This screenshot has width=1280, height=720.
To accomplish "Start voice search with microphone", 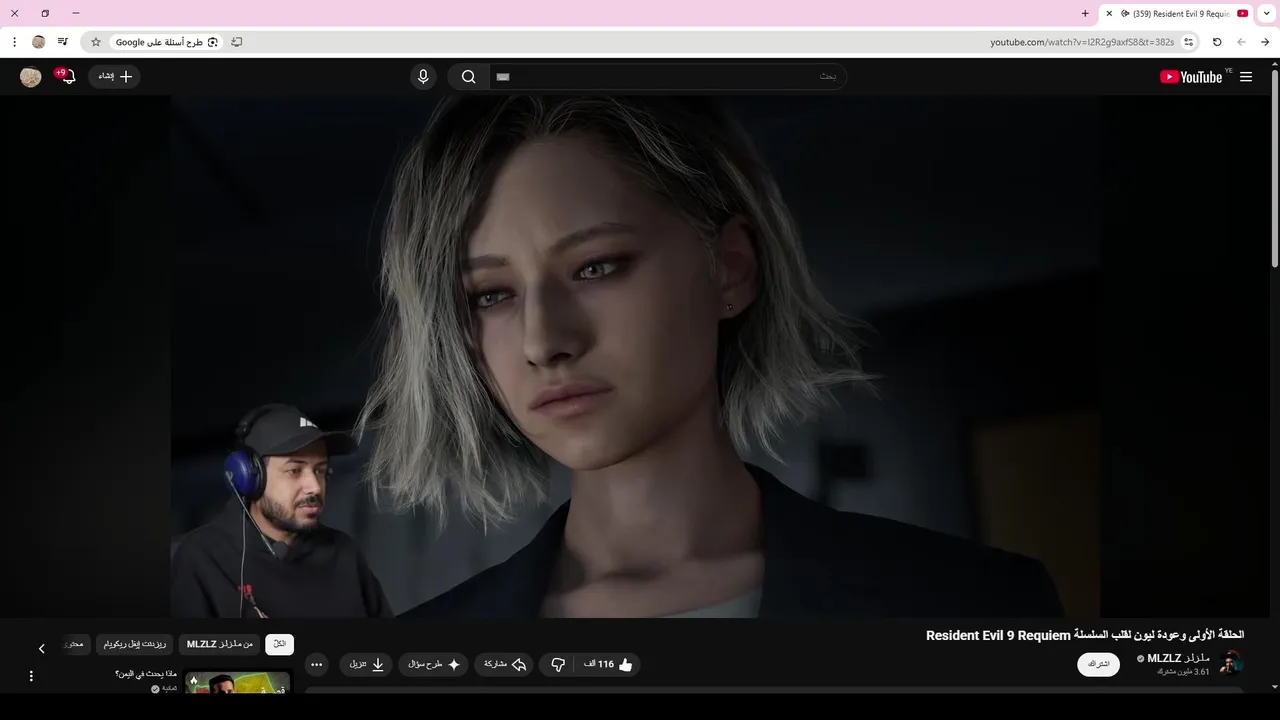I will 423,77.
